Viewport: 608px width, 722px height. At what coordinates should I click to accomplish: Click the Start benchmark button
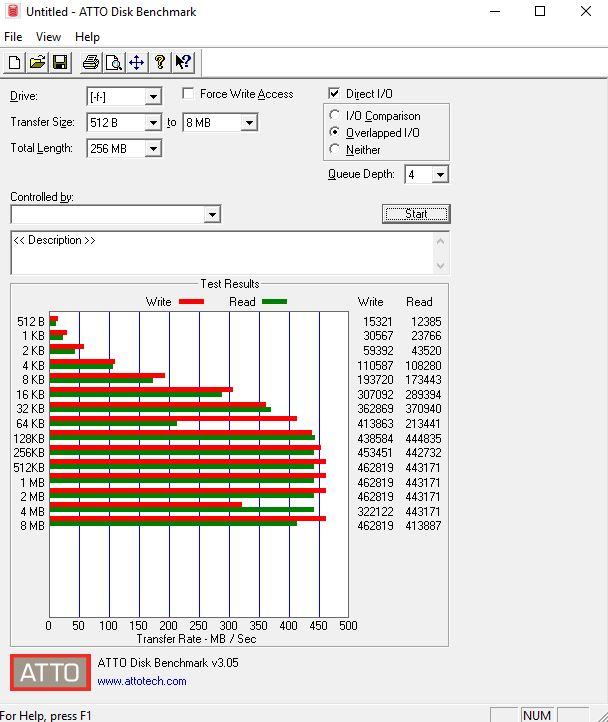[416, 214]
